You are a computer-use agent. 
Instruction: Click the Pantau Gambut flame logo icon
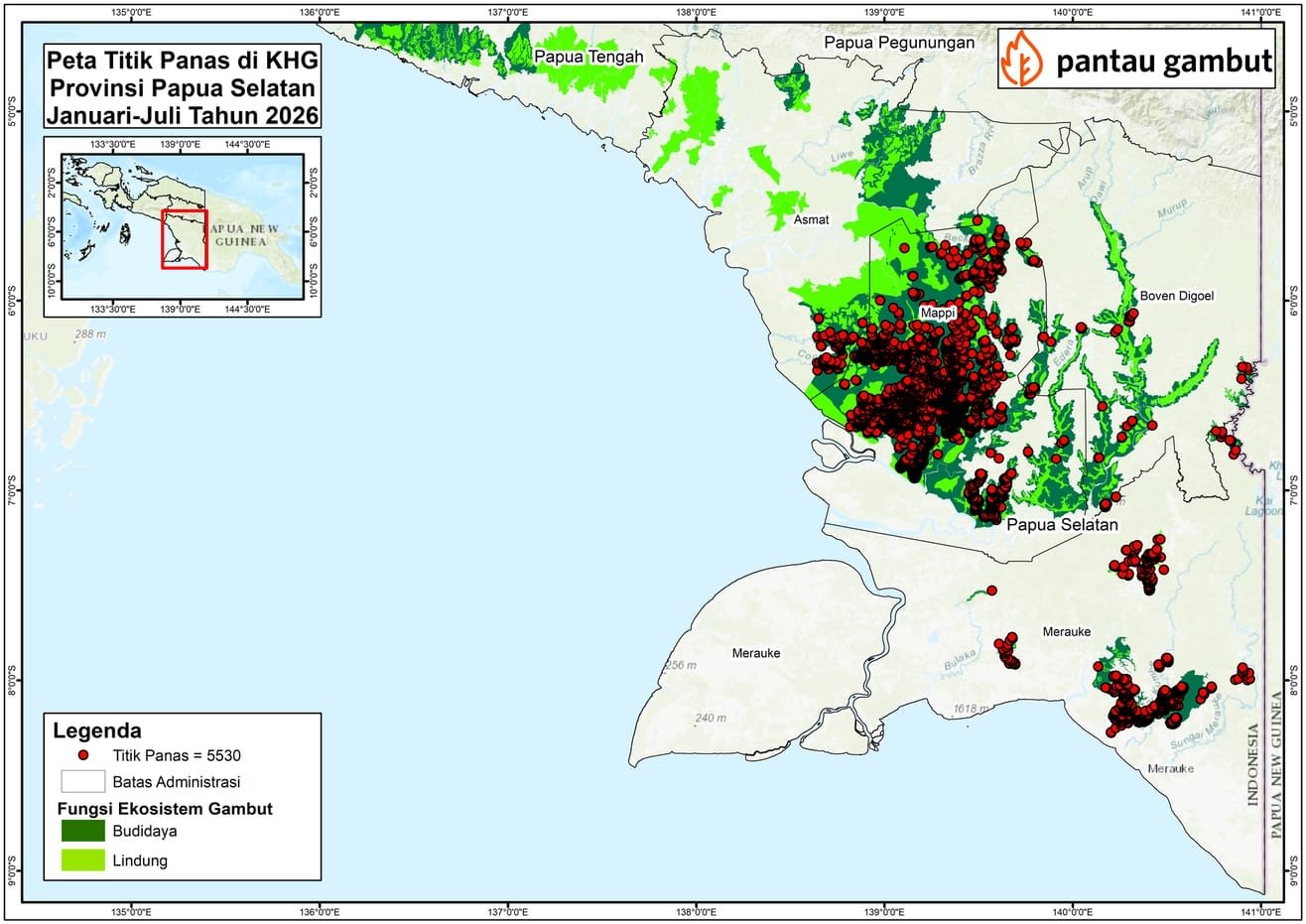(1021, 59)
